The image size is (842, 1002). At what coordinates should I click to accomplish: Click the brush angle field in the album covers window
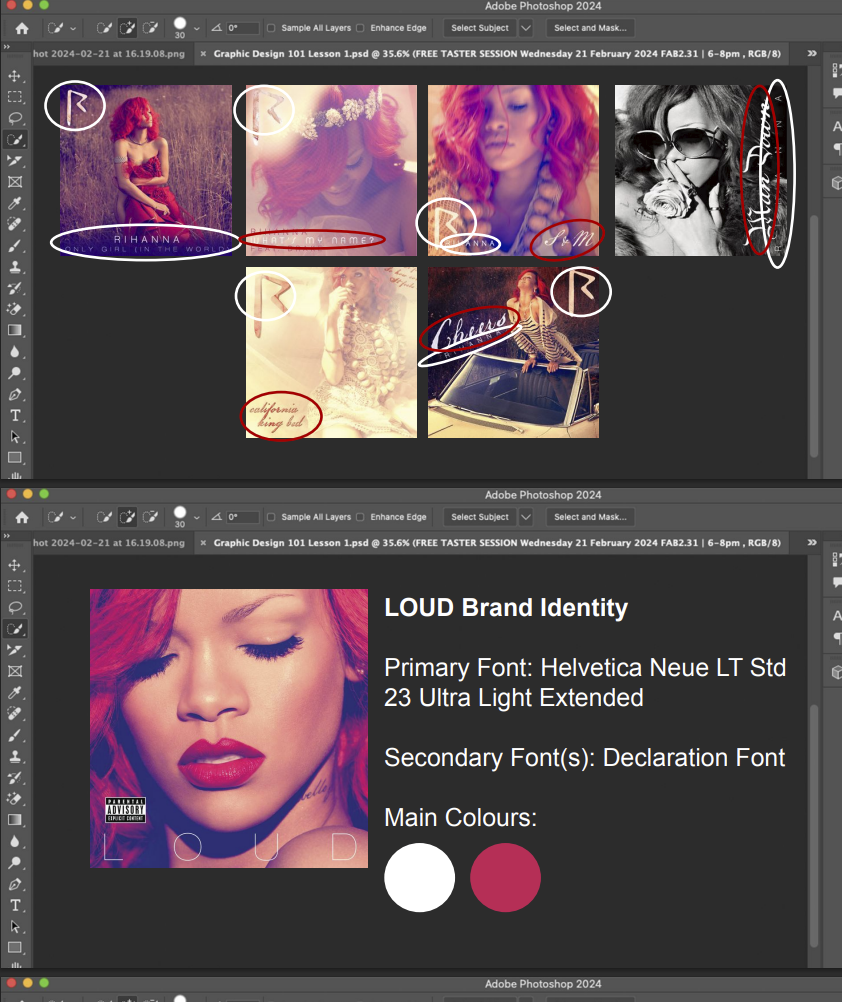pyautogui.click(x=243, y=28)
